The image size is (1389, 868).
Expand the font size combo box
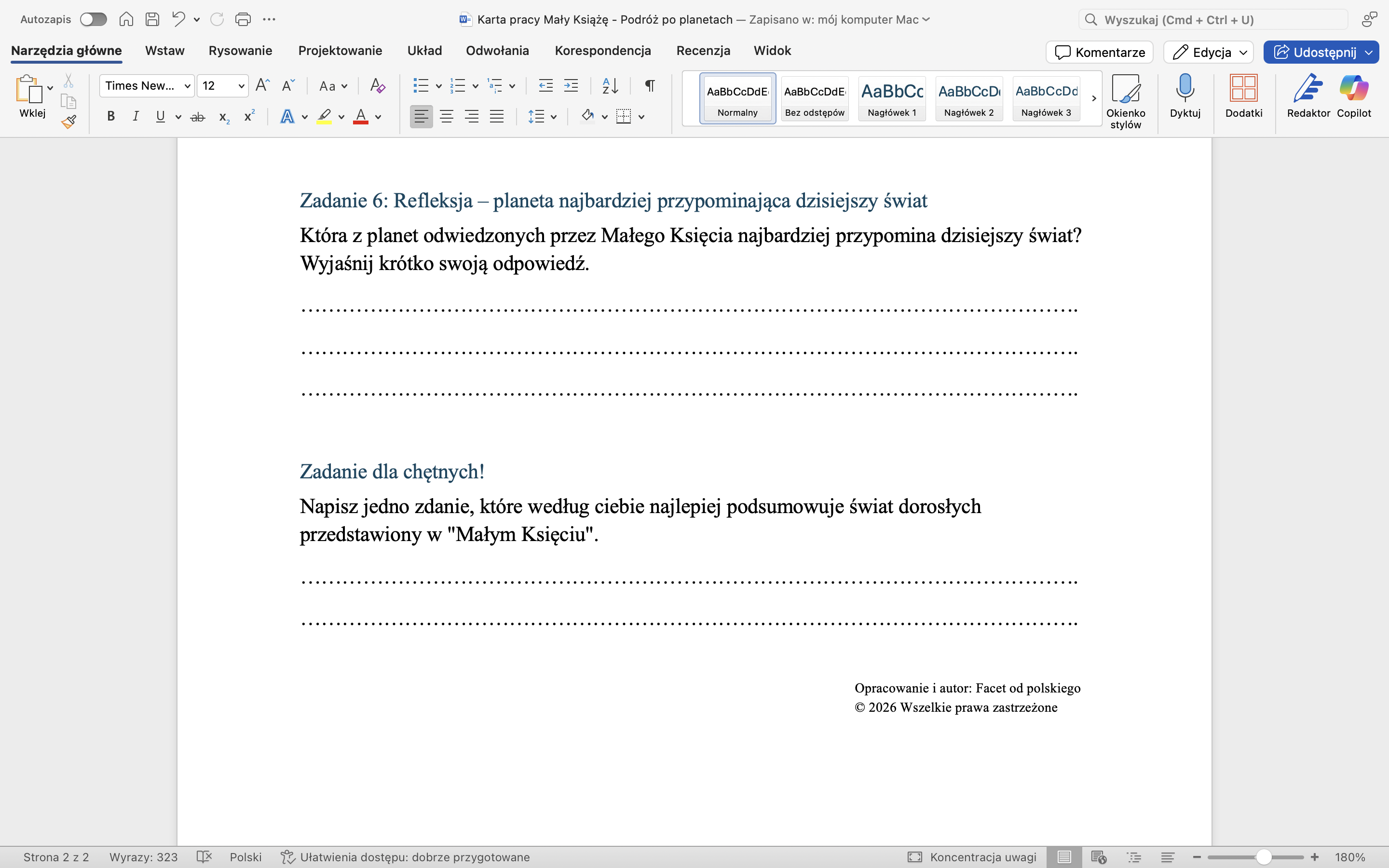pyautogui.click(x=242, y=86)
